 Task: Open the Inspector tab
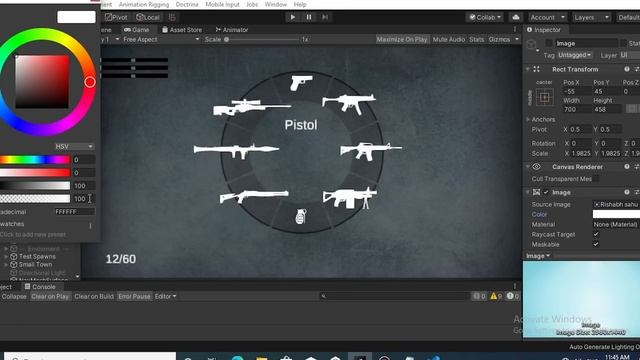544,30
